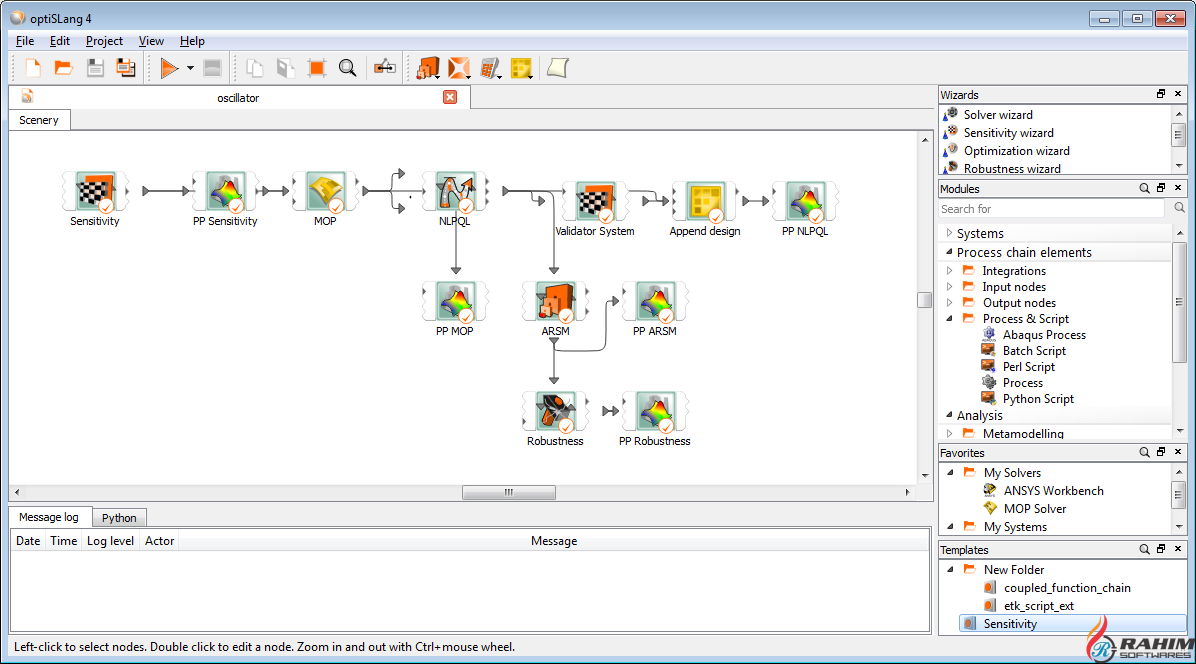The height and width of the screenshot is (664, 1196).
Task: Select the MOP node
Action: tap(325, 191)
